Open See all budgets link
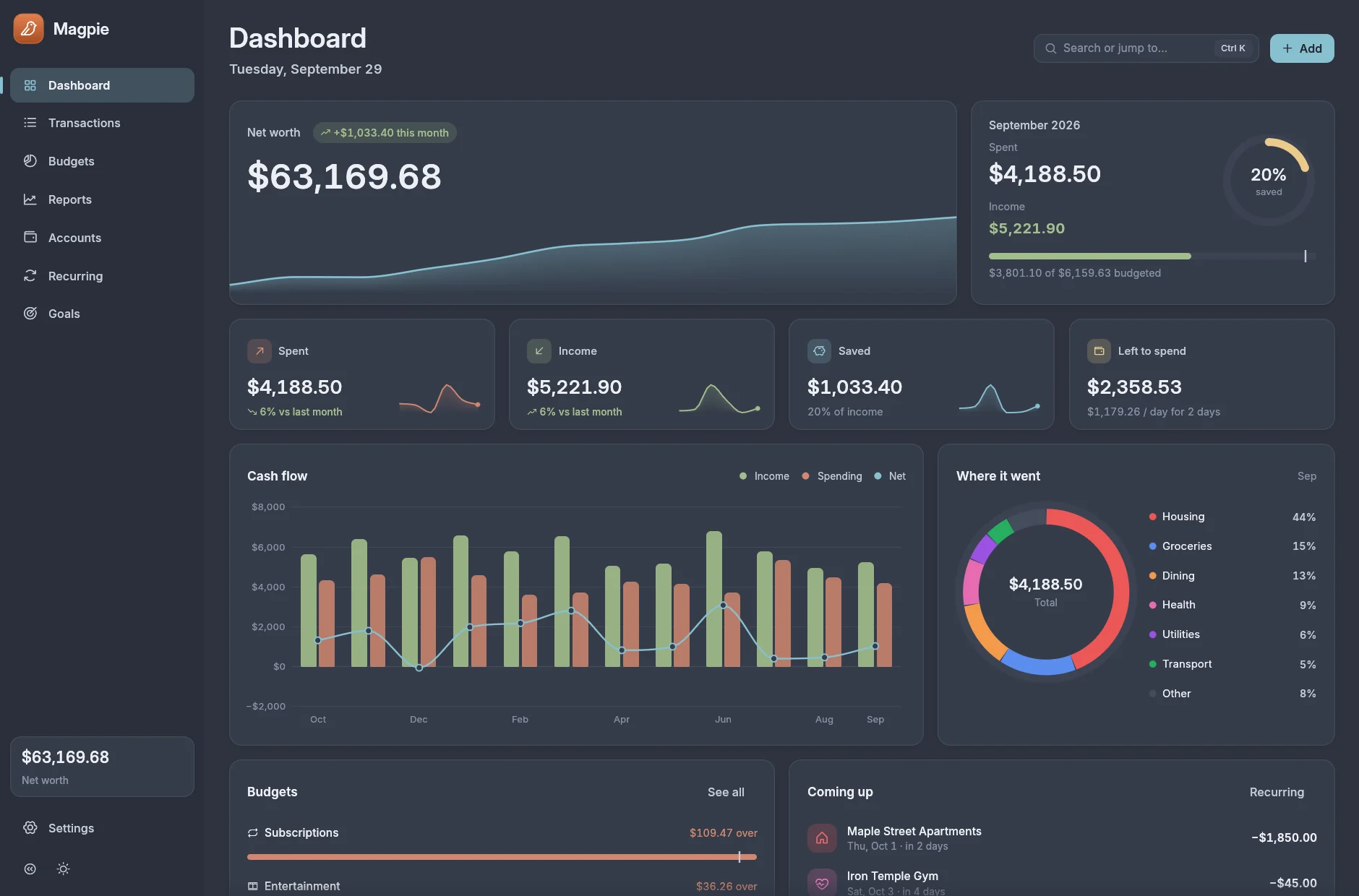Screen dimensions: 1359x896 point(726,793)
